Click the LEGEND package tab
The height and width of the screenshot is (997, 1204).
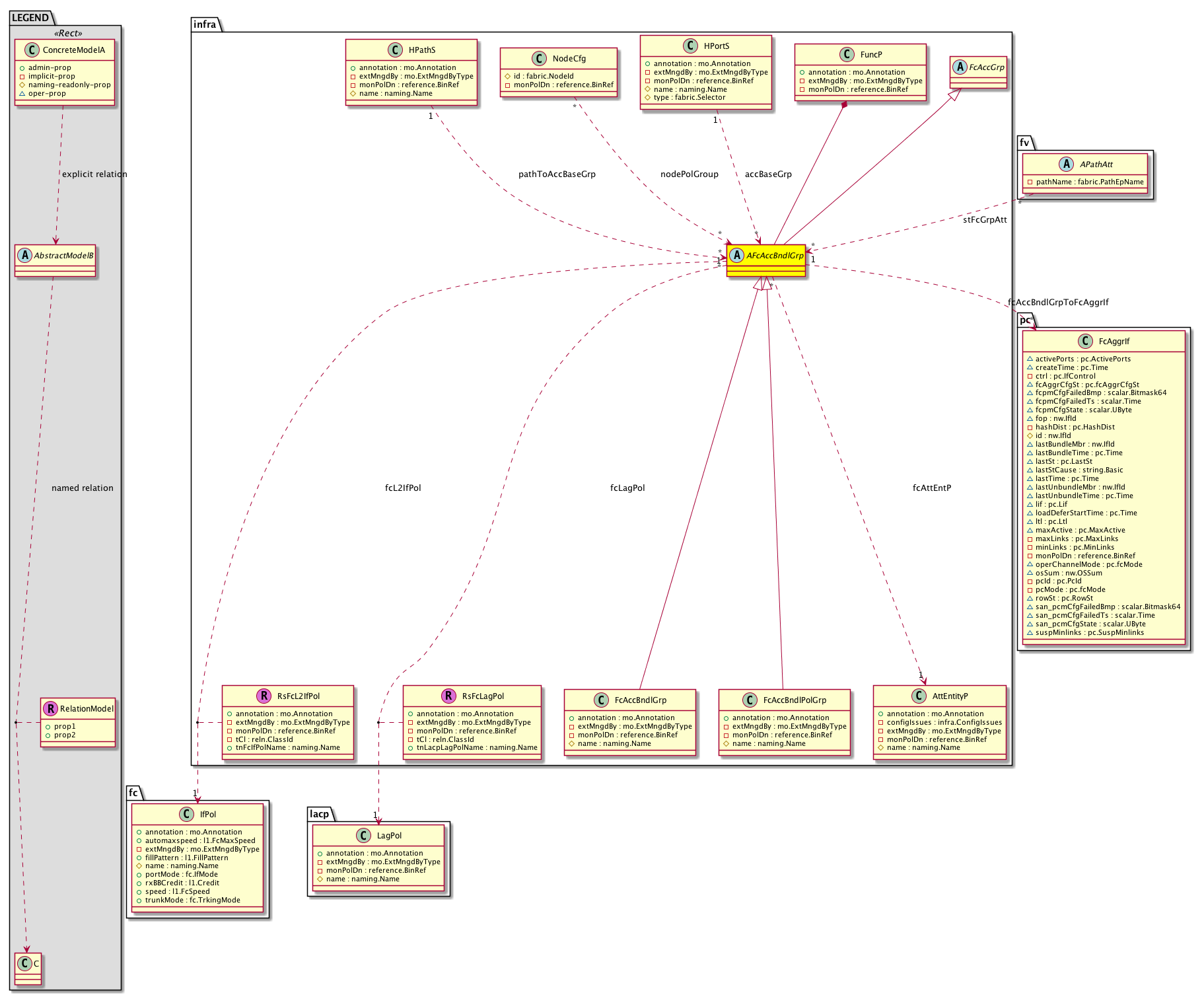click(x=30, y=18)
